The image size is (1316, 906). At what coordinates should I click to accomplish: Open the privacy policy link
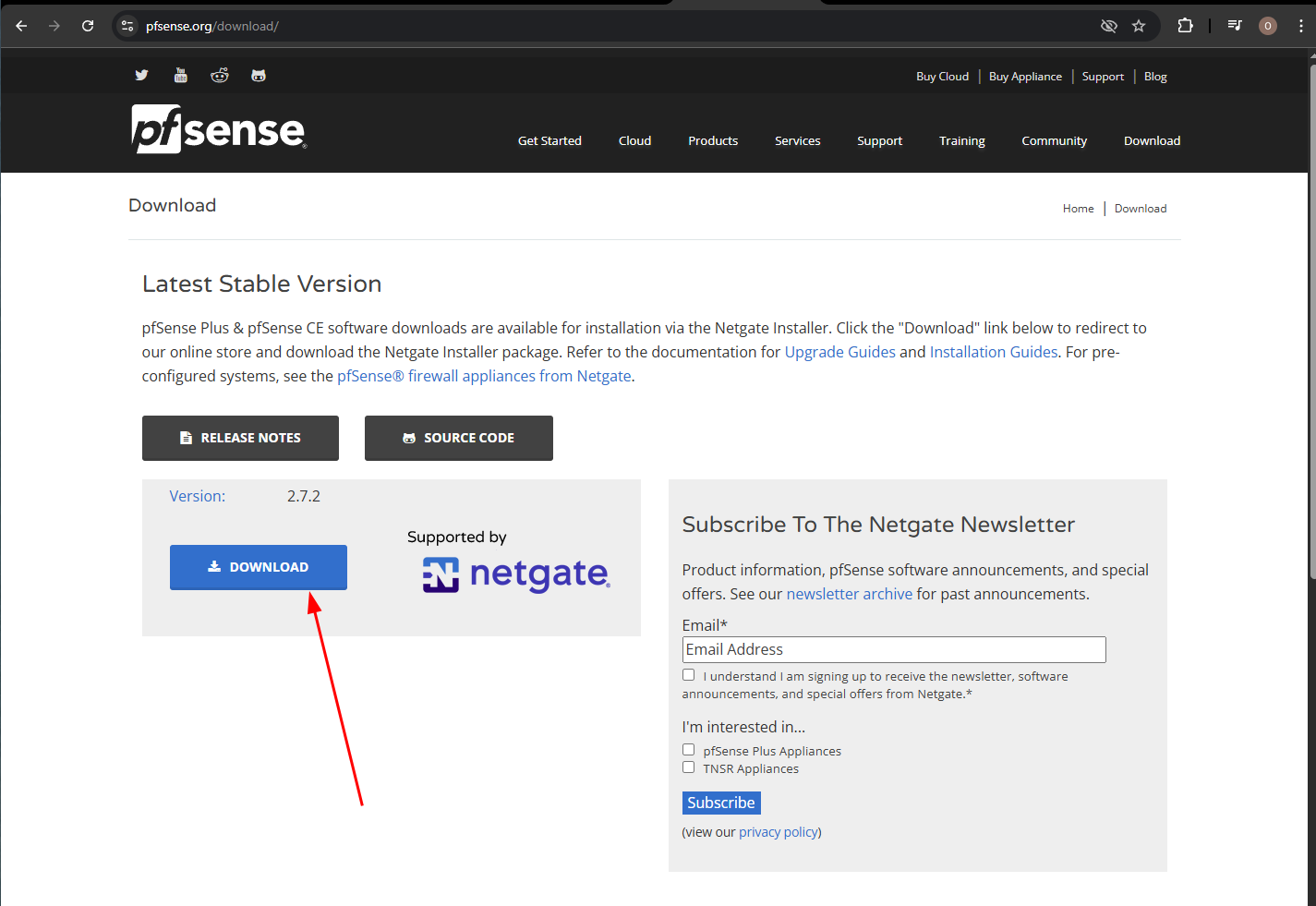click(779, 832)
